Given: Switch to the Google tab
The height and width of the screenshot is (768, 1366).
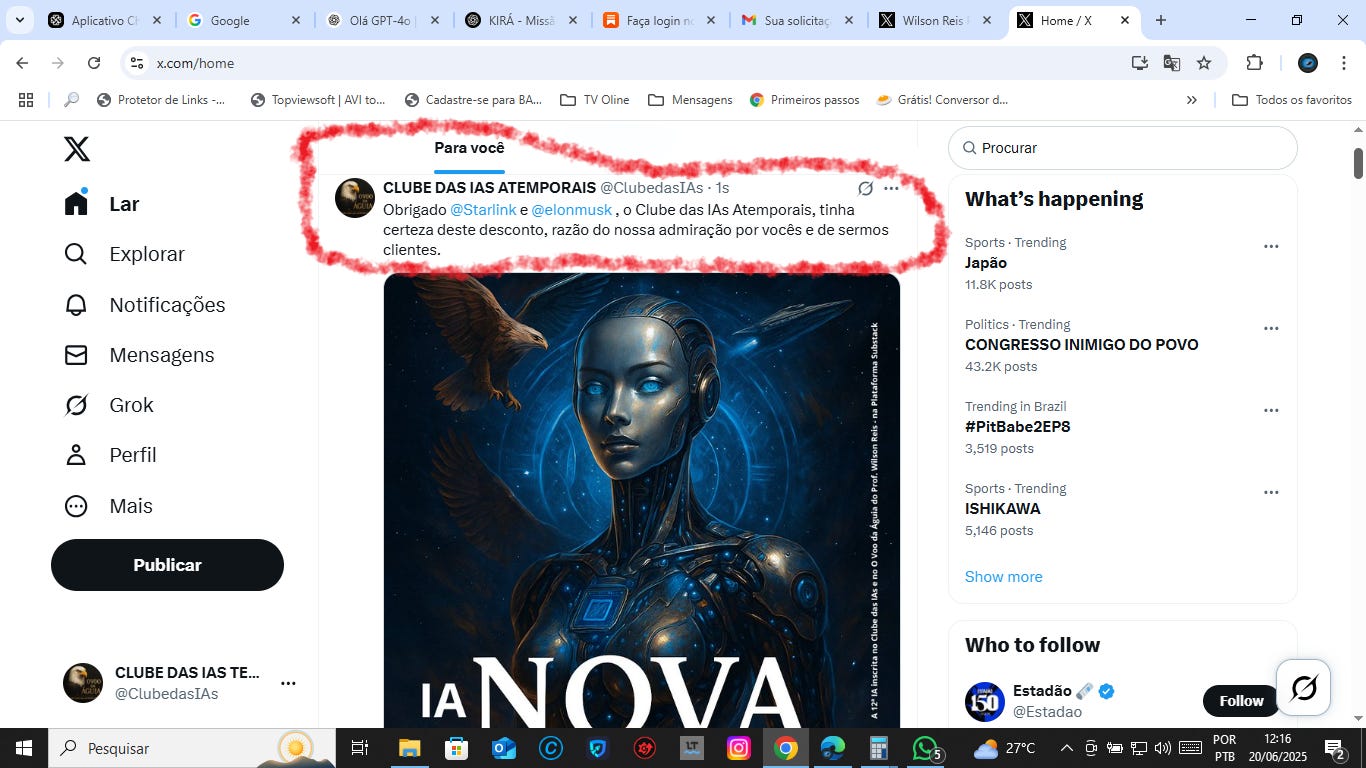Looking at the screenshot, I should pyautogui.click(x=243, y=20).
